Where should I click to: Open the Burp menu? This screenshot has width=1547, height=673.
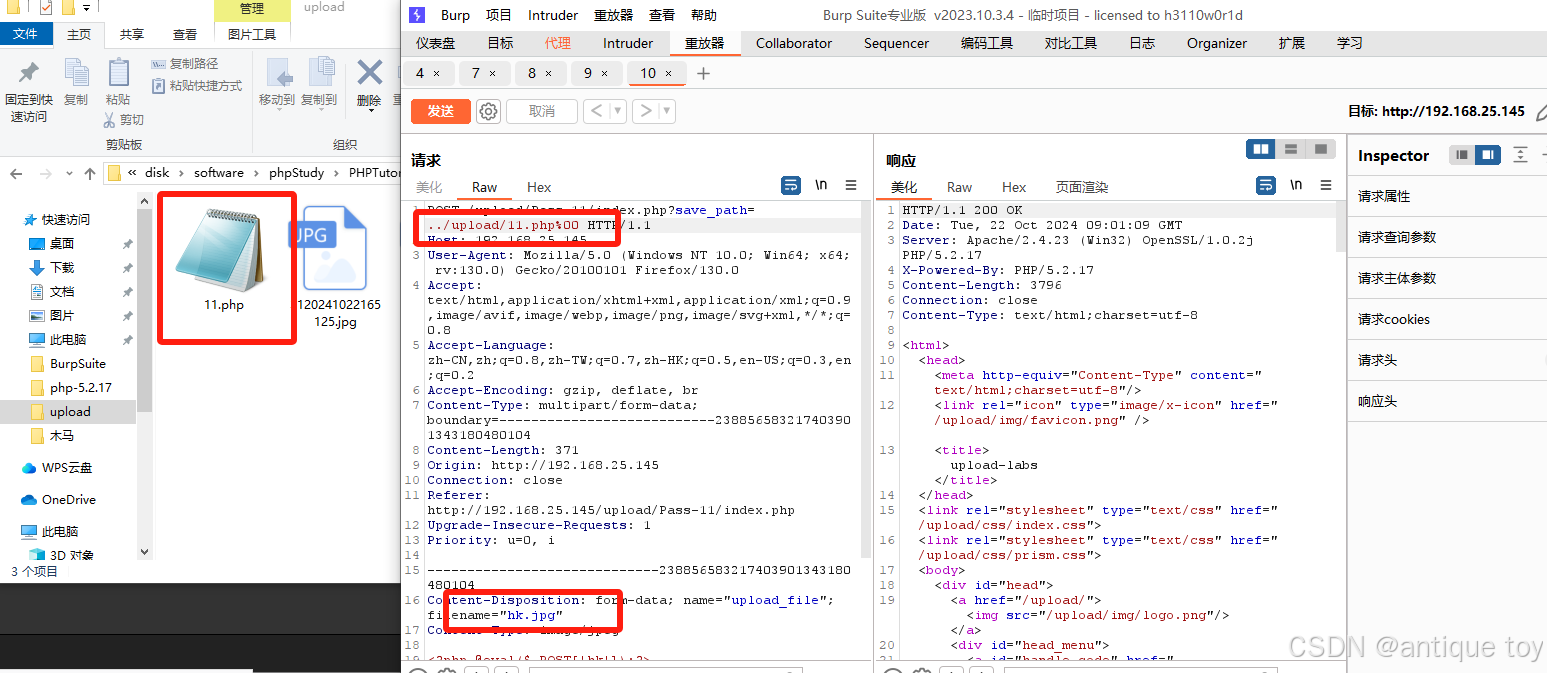[x=455, y=15]
